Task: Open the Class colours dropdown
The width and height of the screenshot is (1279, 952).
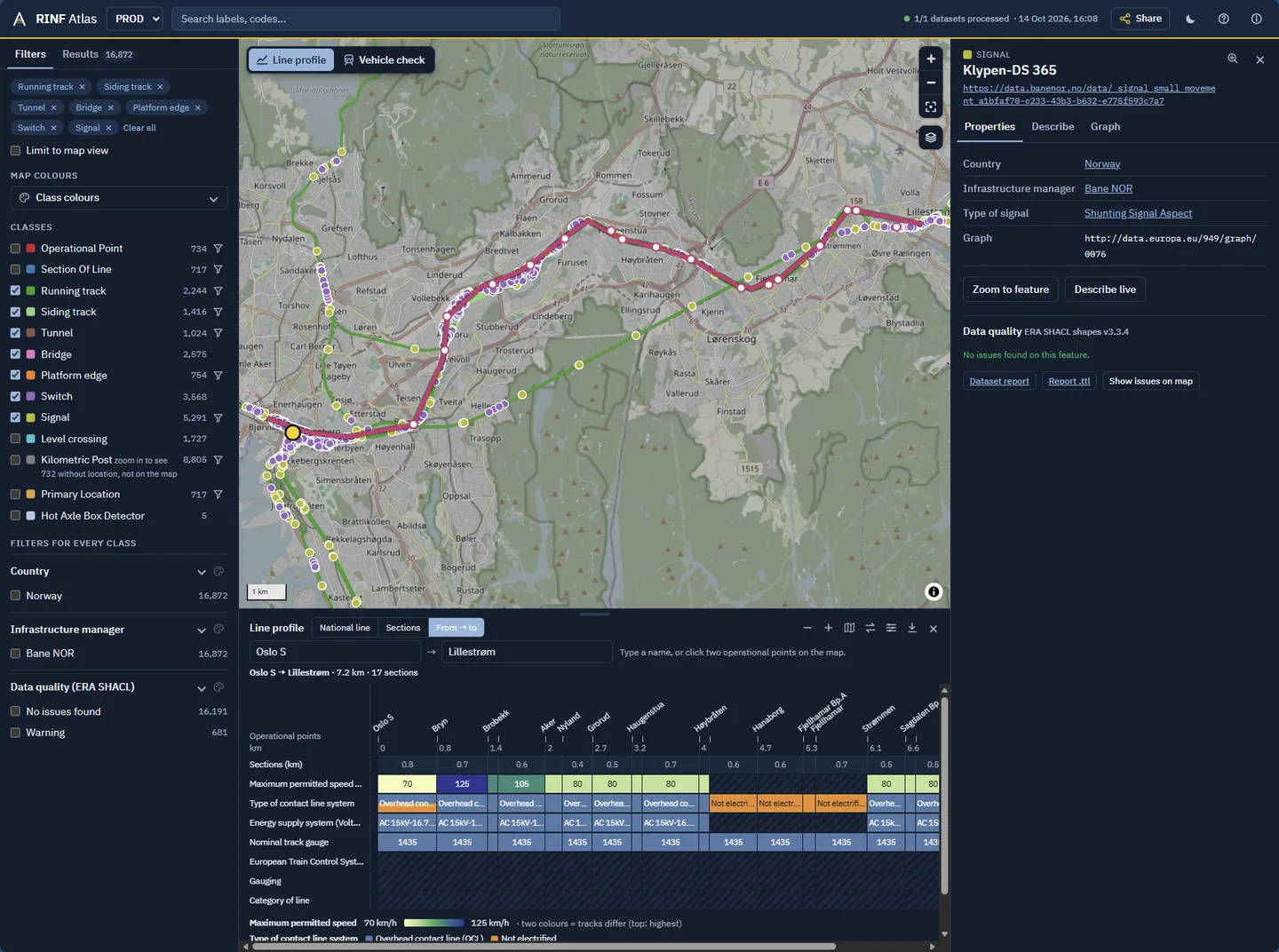Action: click(x=119, y=198)
